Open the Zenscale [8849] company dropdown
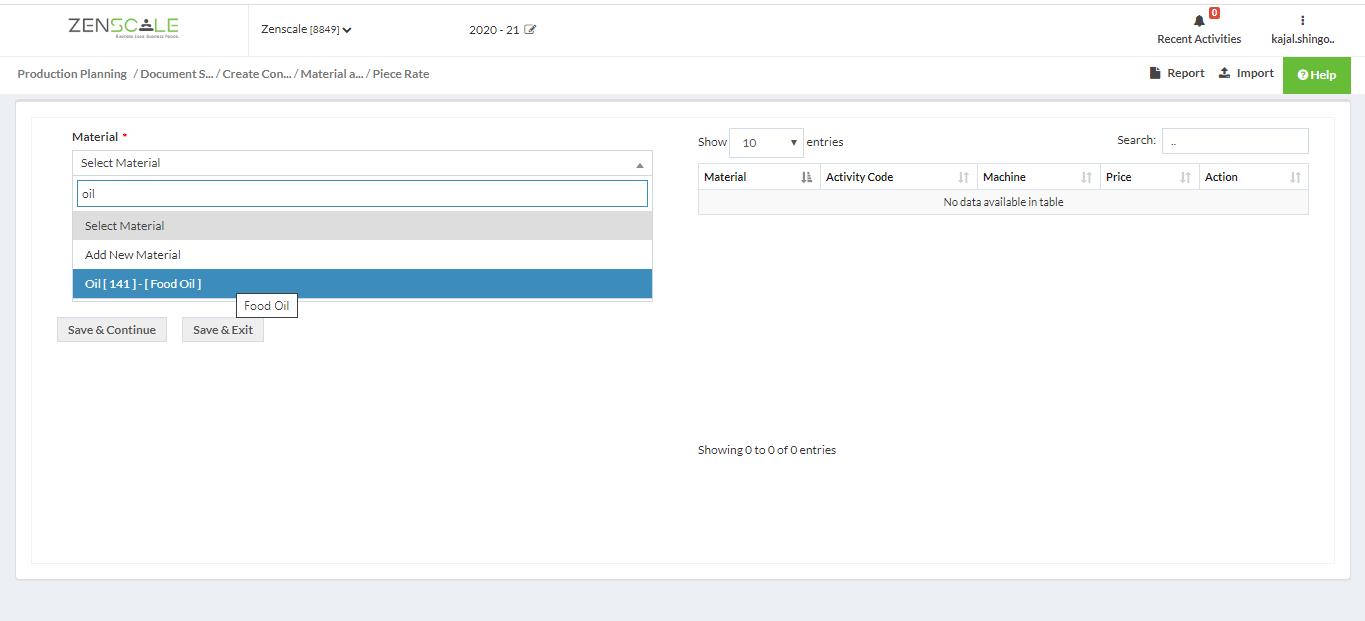Image resolution: width=1365 pixels, height=621 pixels. point(306,30)
